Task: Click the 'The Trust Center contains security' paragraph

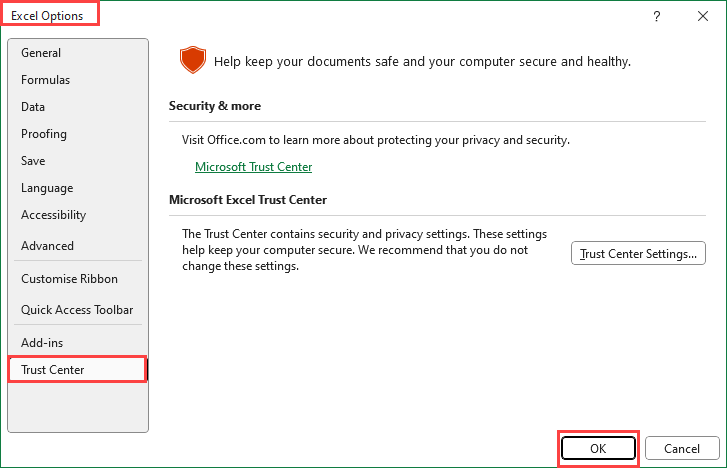Action: (x=364, y=250)
